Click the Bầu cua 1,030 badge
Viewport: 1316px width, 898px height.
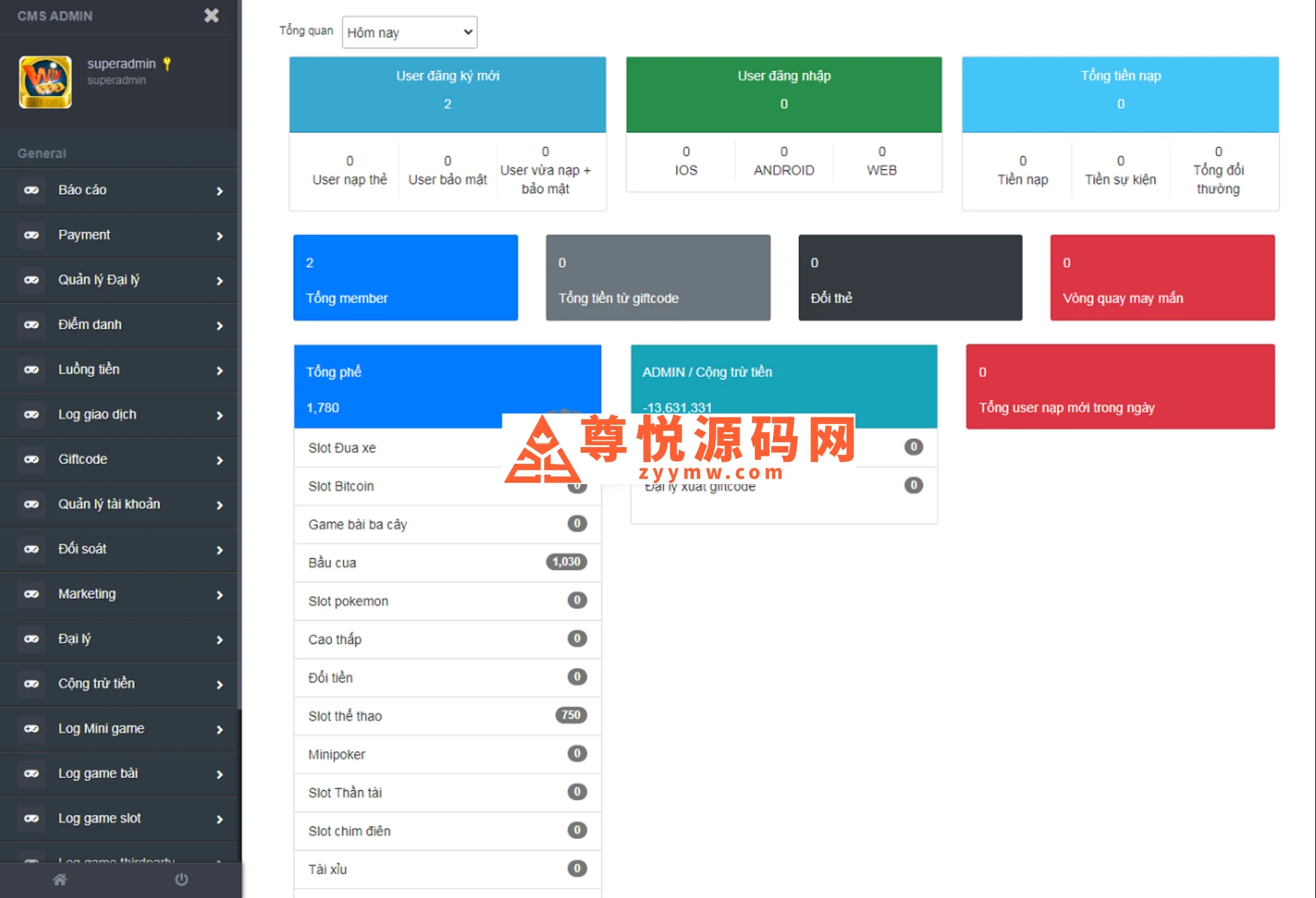click(566, 562)
